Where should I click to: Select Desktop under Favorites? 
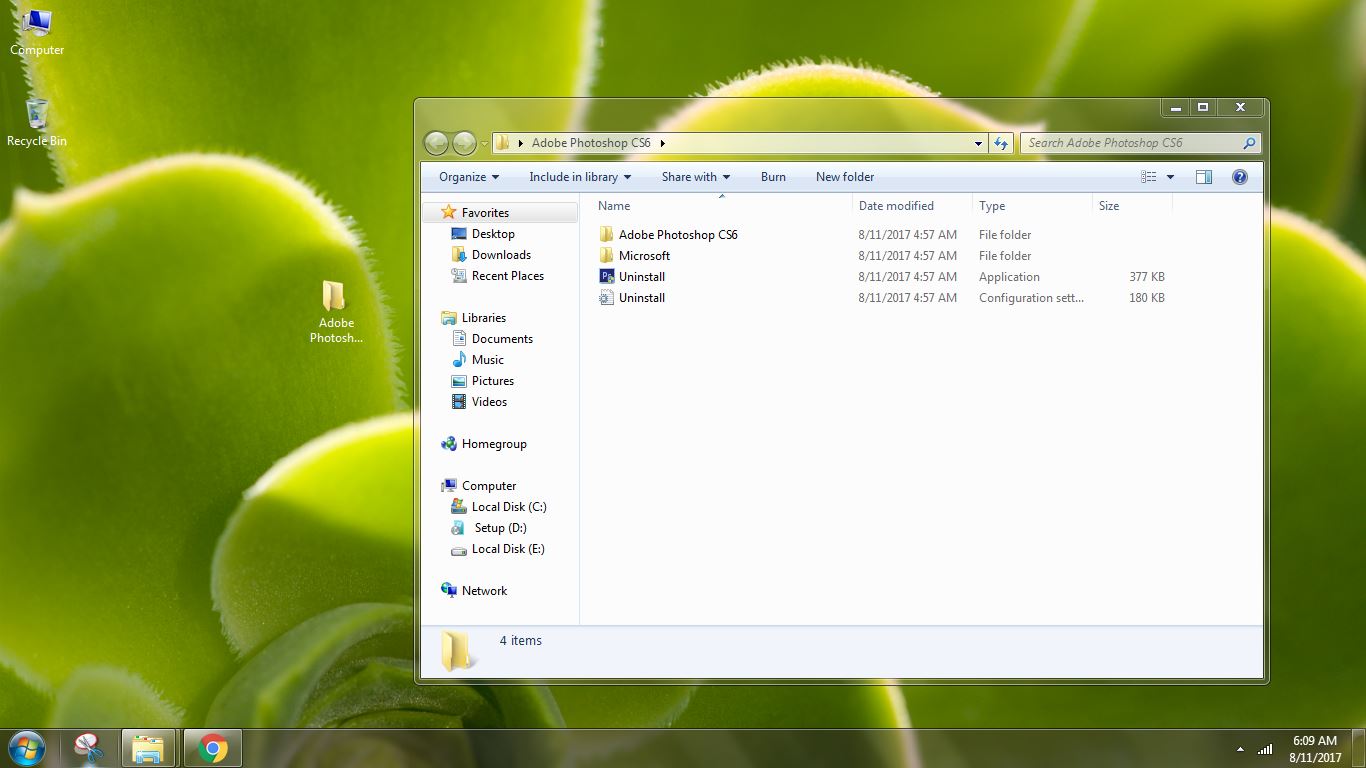[493, 234]
